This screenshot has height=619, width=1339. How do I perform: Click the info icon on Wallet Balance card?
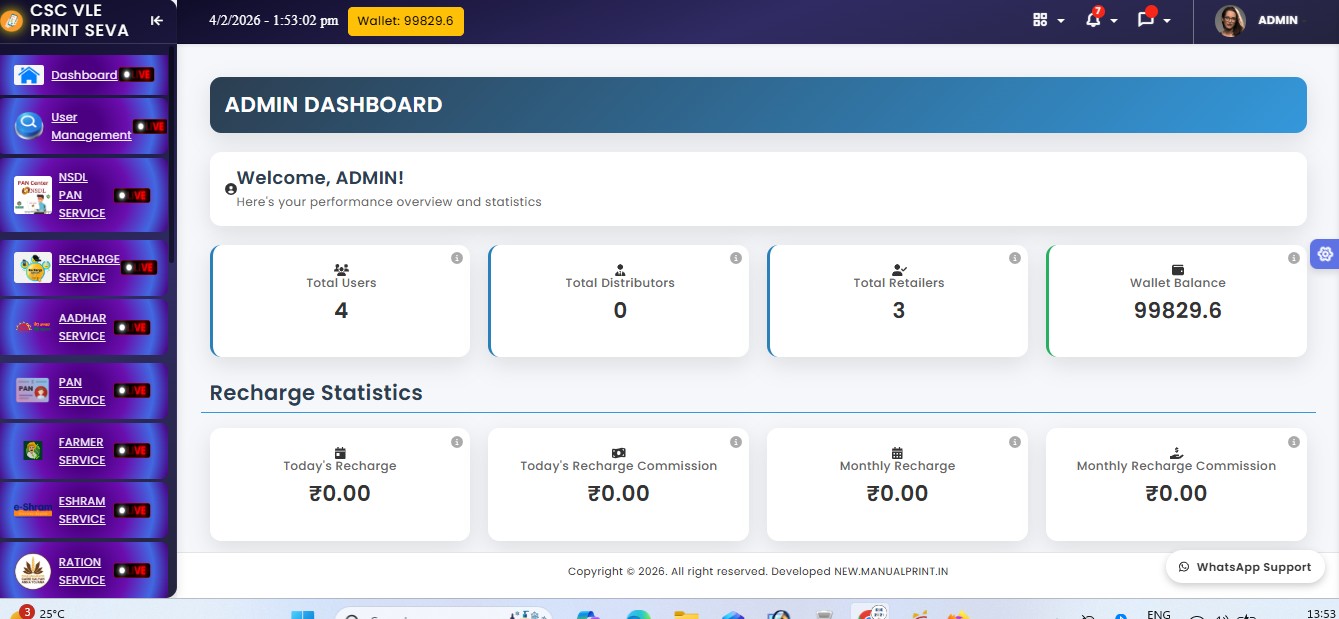pyautogui.click(x=1294, y=258)
